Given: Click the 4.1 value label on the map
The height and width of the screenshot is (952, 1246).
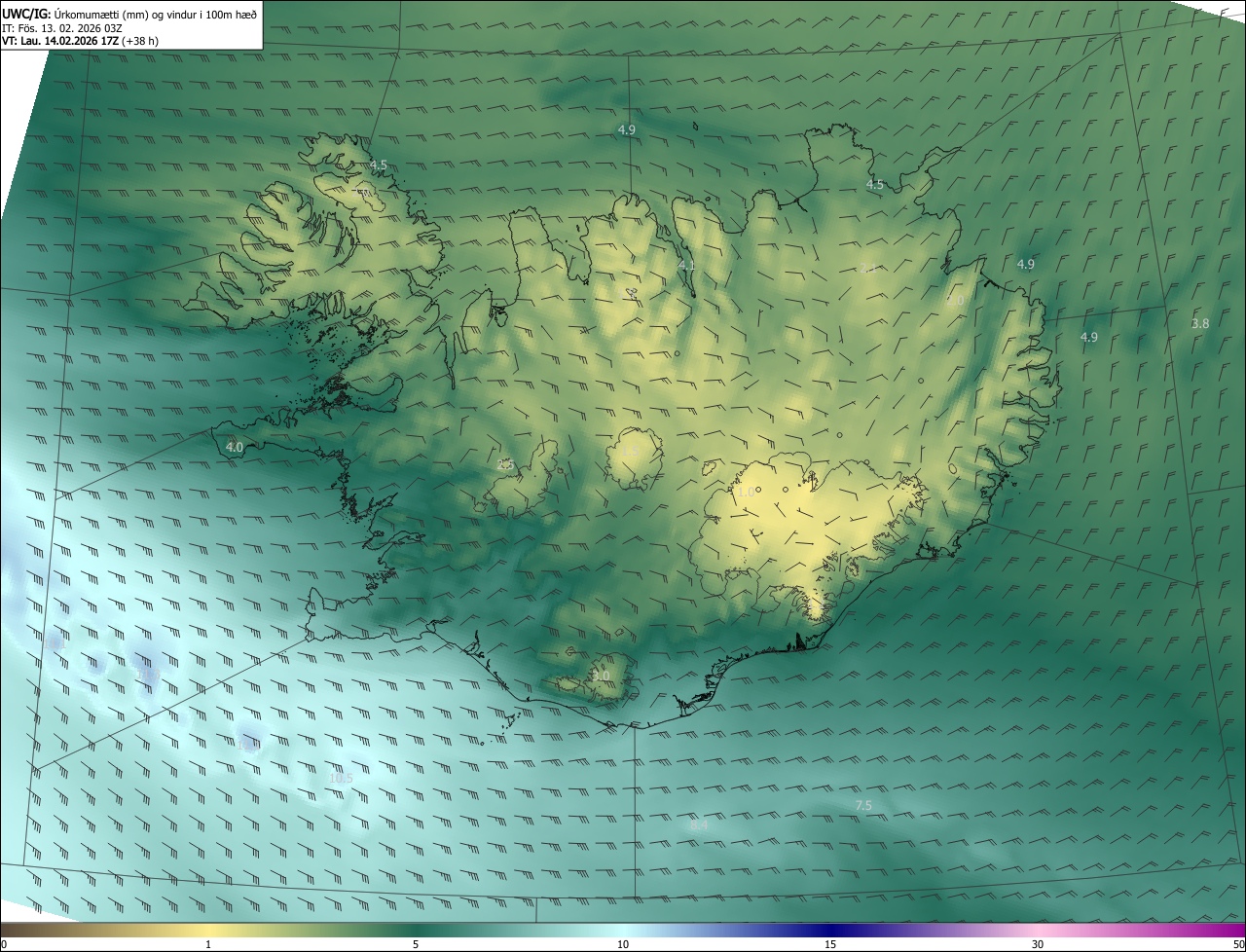Looking at the screenshot, I should (686, 266).
